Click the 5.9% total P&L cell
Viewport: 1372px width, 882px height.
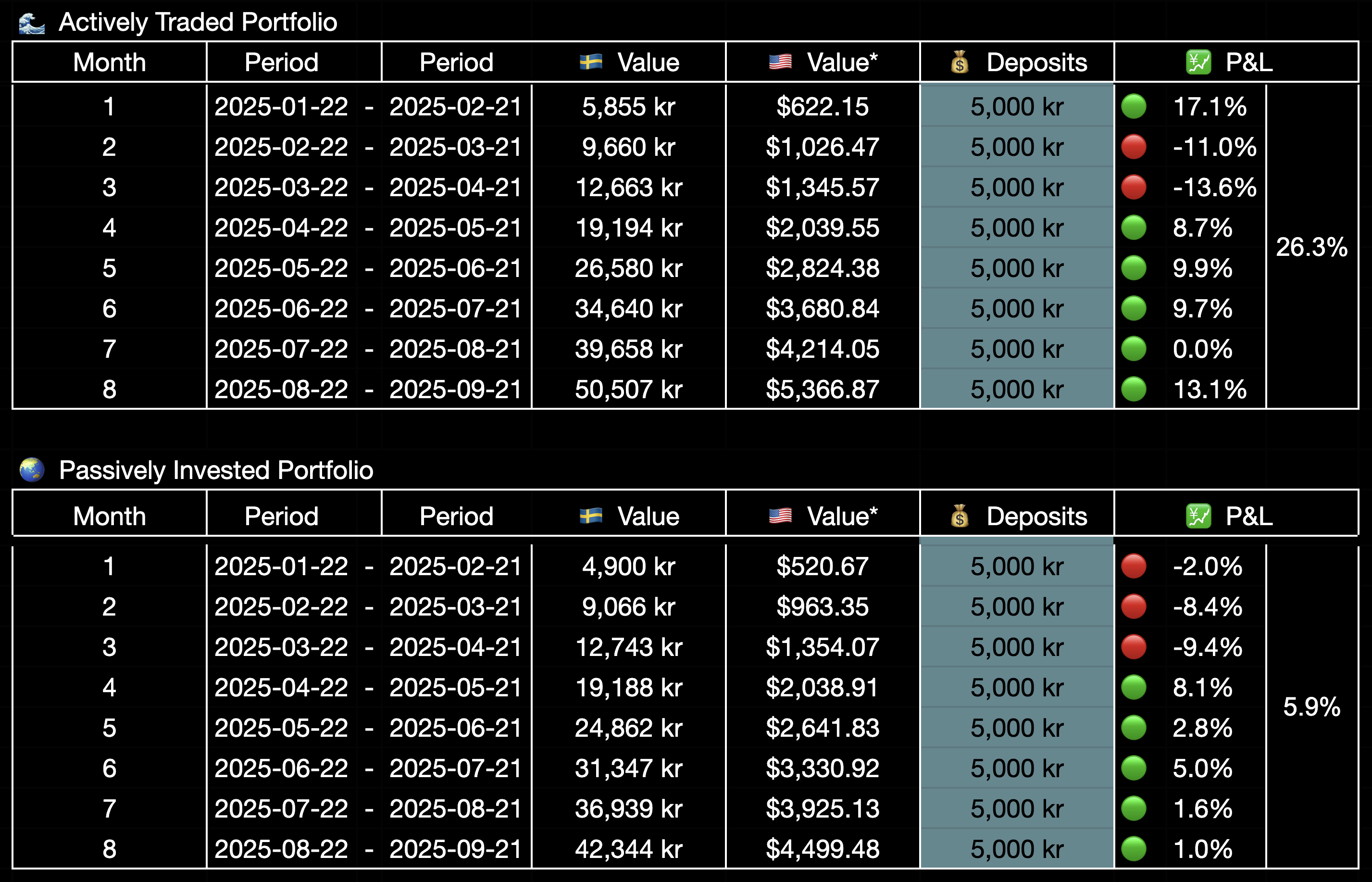[1311, 707]
